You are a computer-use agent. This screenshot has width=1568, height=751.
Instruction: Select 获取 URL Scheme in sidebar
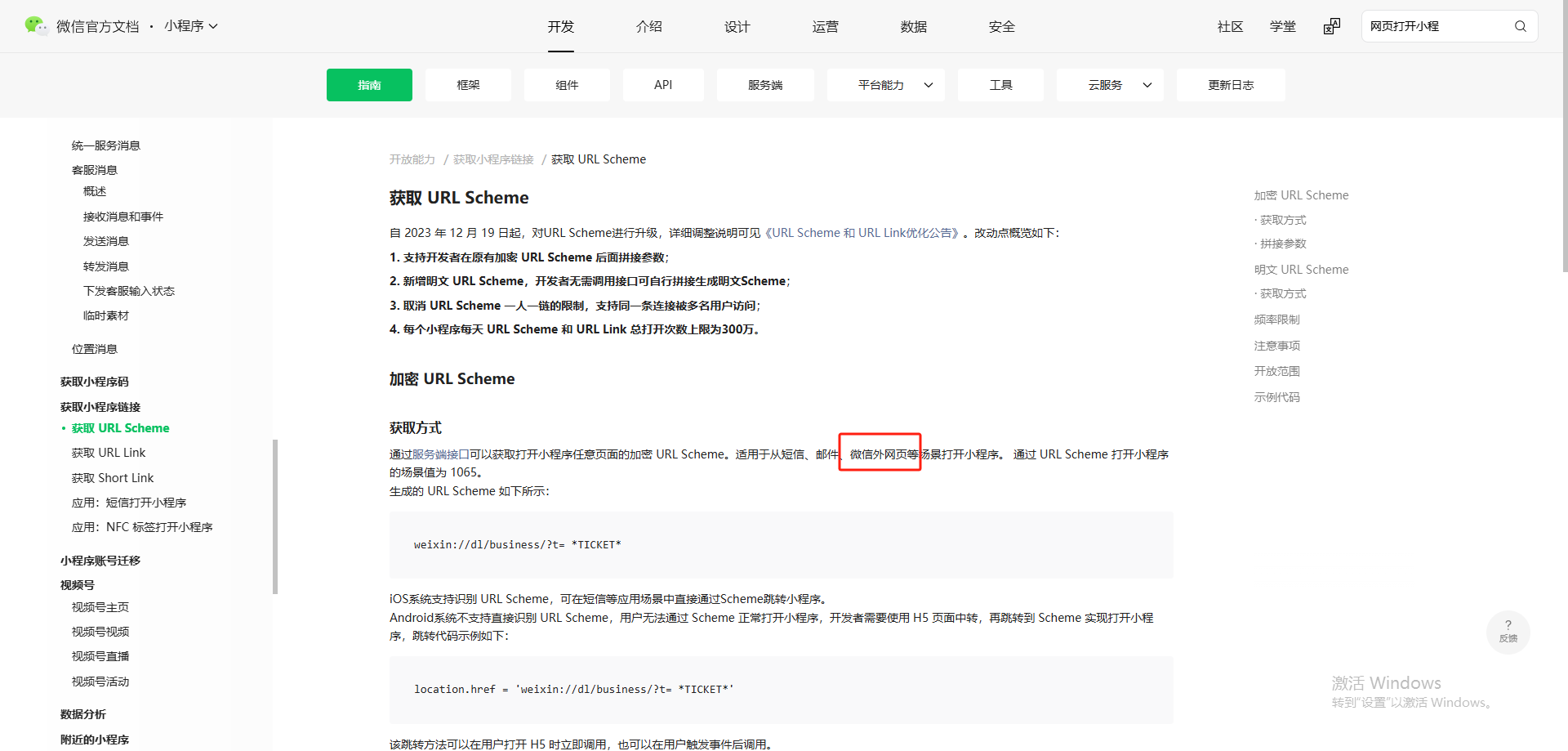pyautogui.click(x=121, y=428)
